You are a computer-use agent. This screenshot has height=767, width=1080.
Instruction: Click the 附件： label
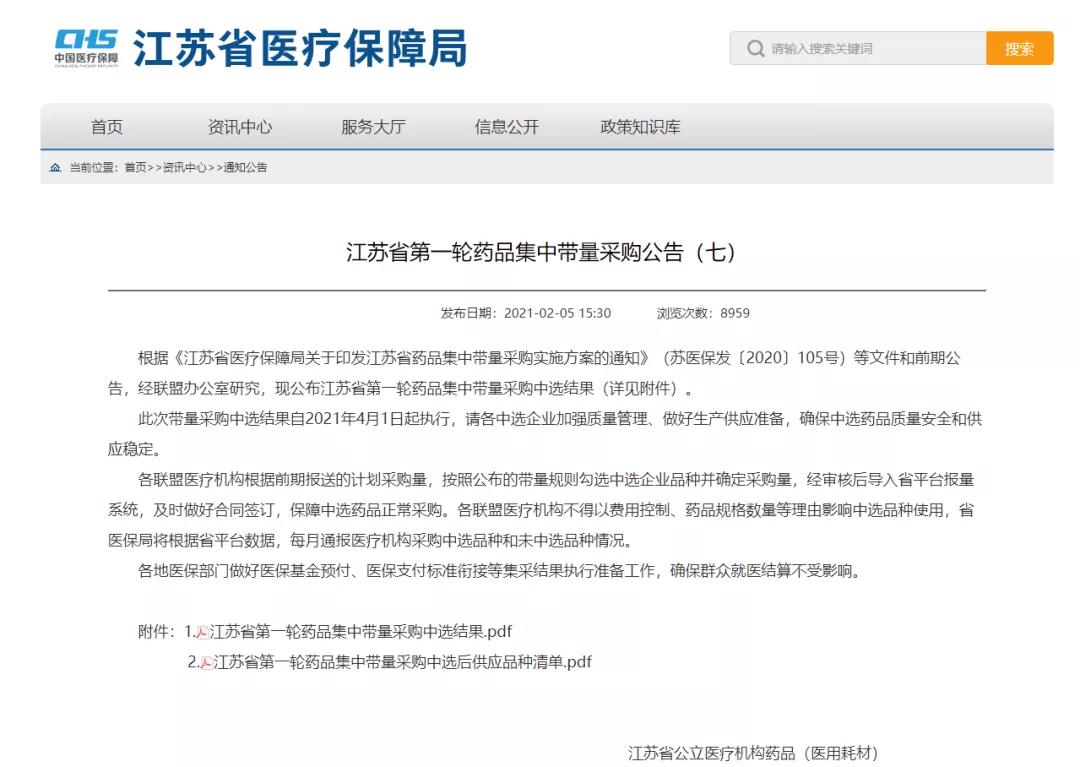click(158, 631)
